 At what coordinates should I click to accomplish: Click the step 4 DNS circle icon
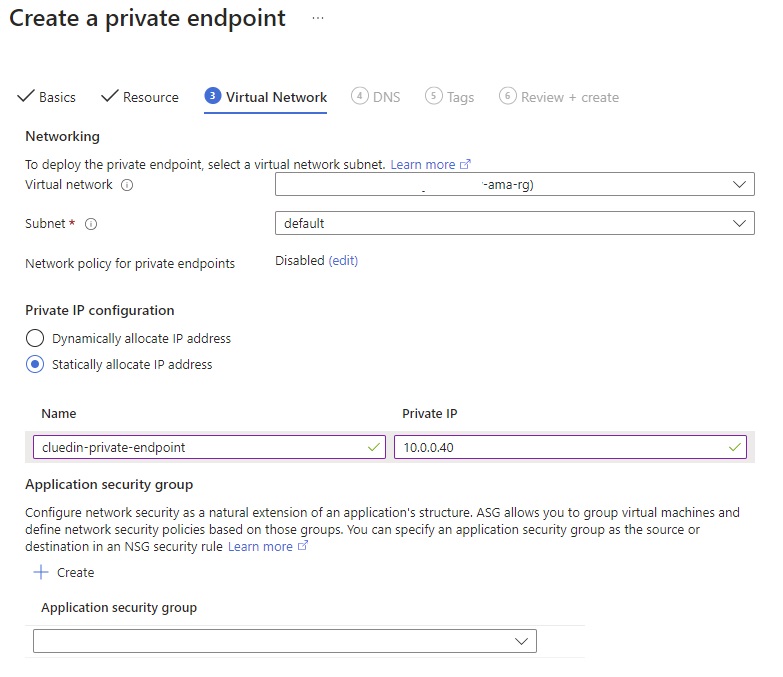tap(359, 96)
